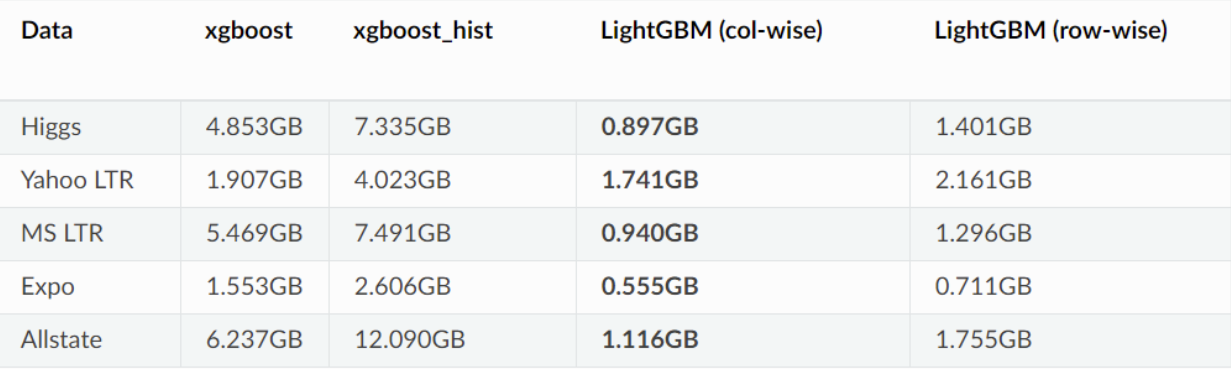
Task: Click the bold 0.897GB cell
Action: coord(650,128)
